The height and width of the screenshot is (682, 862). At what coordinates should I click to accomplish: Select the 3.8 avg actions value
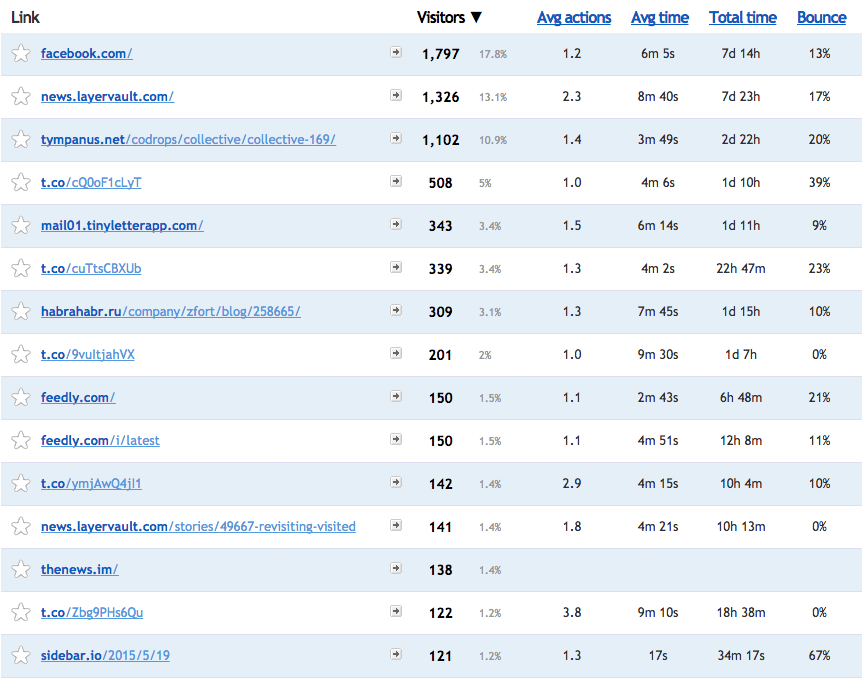coord(572,612)
